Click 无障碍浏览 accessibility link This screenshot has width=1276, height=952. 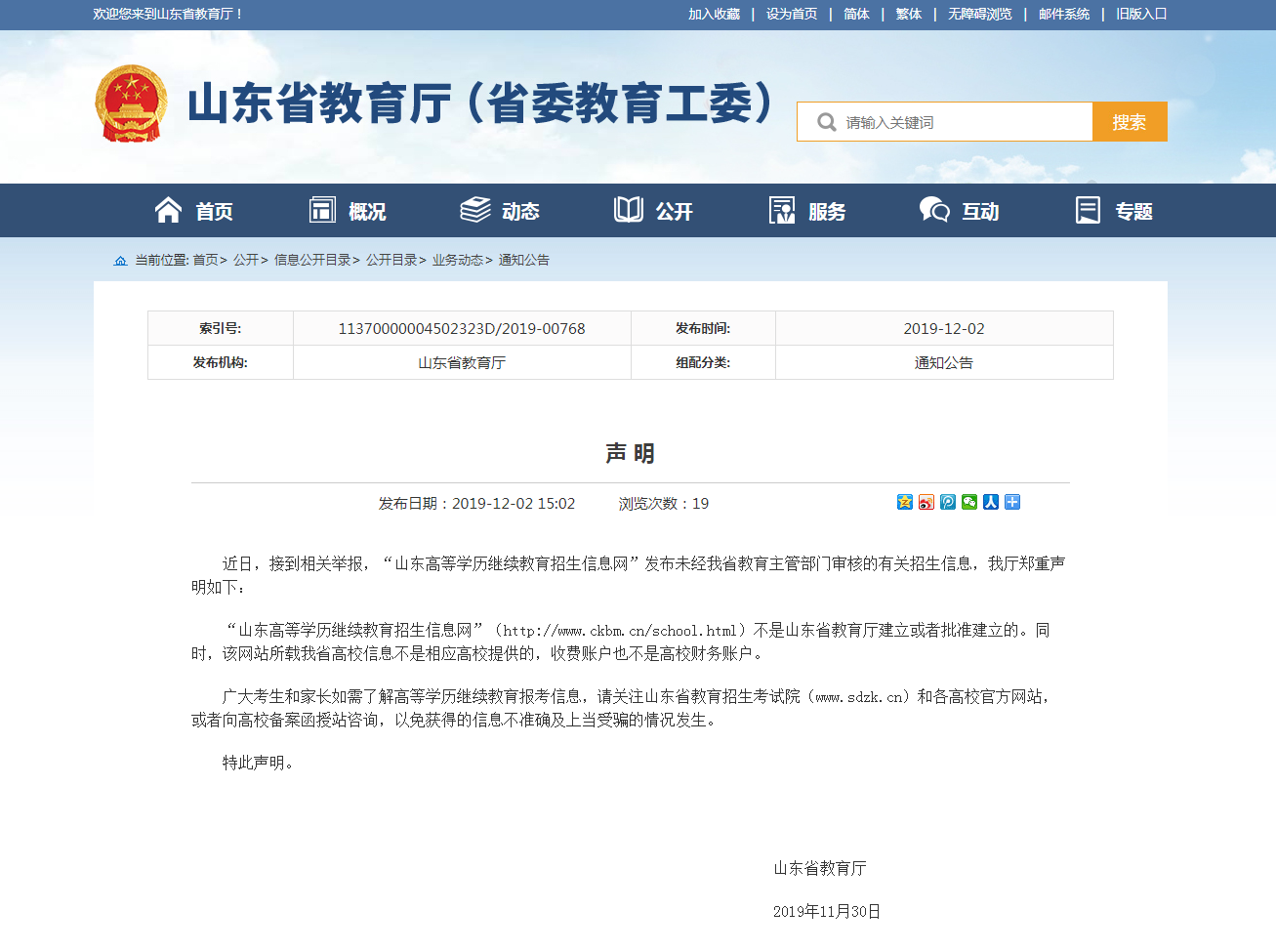tap(979, 15)
